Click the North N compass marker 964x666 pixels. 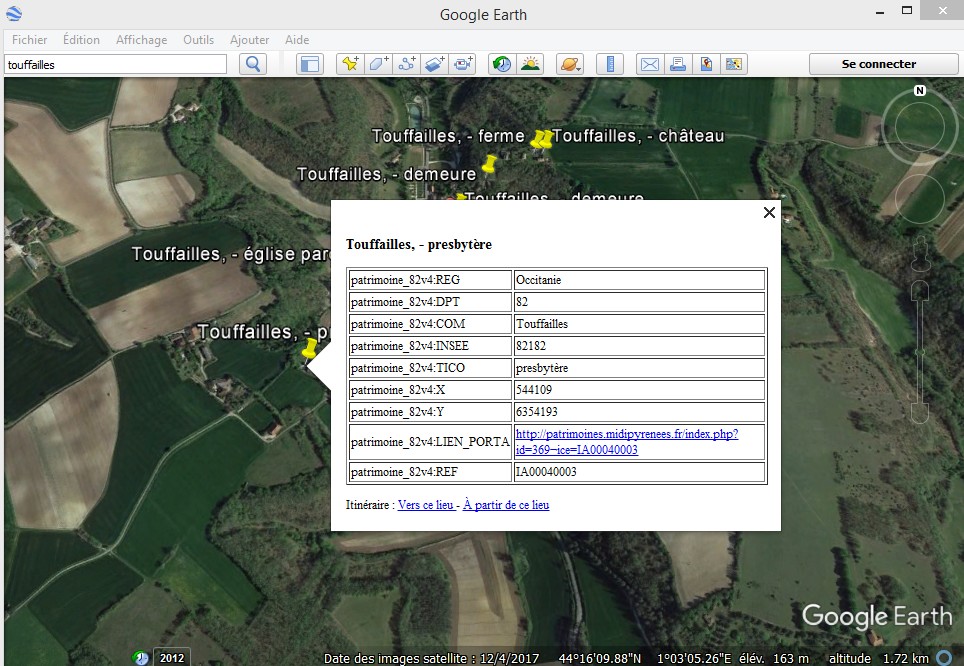(x=920, y=90)
